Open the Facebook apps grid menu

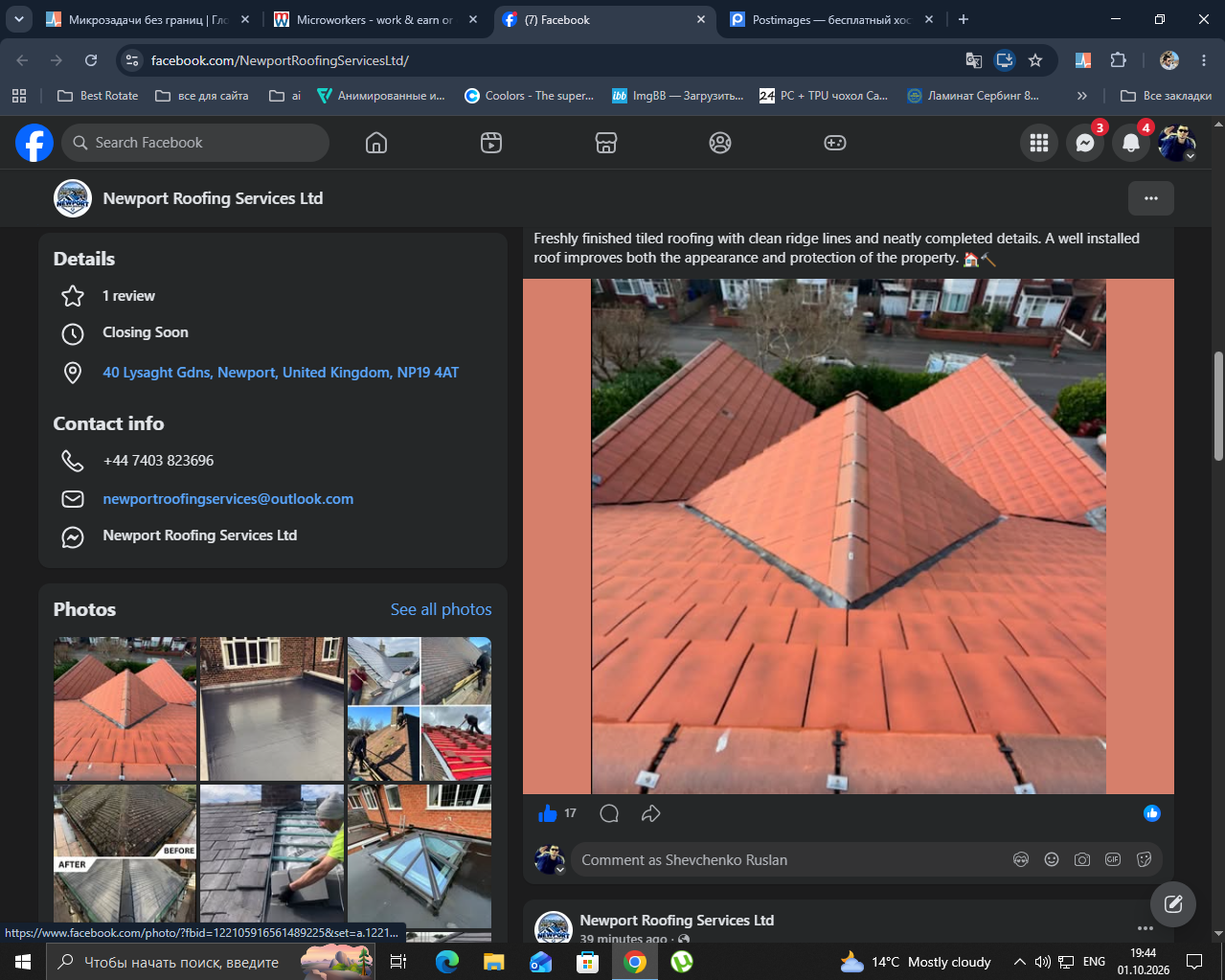1039,143
